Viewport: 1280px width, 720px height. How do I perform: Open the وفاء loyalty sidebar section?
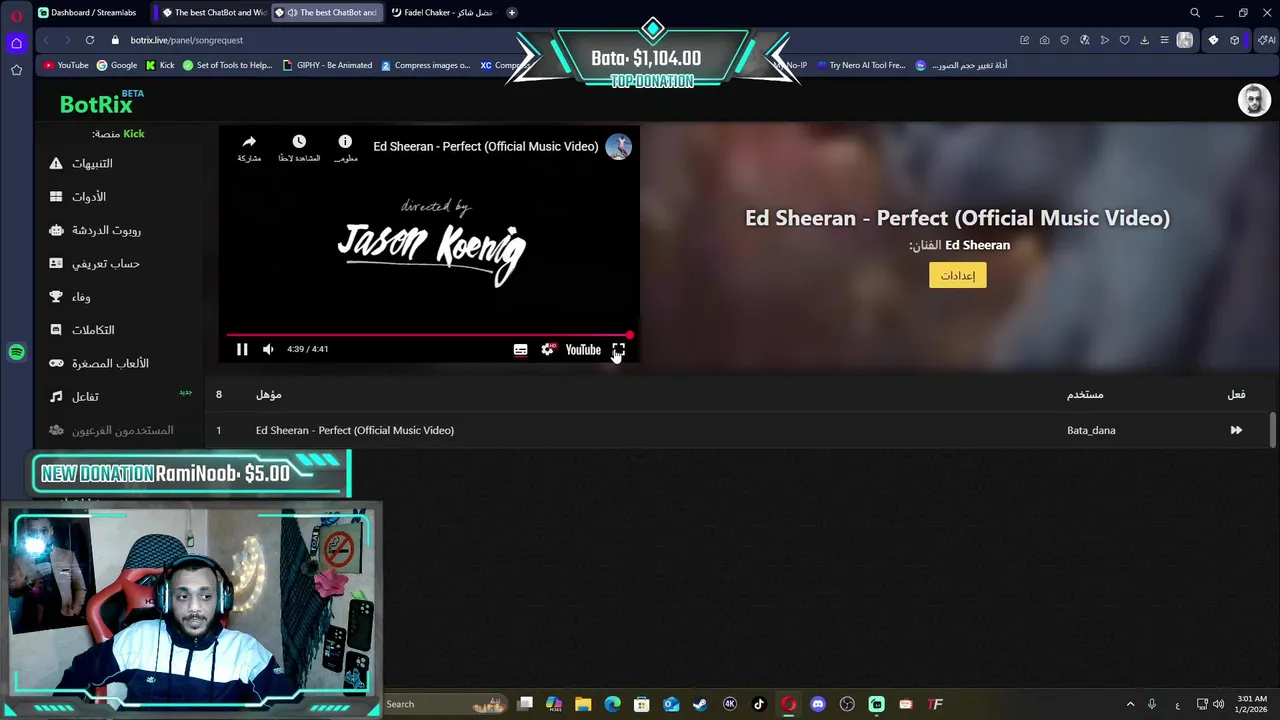pyautogui.click(x=70, y=297)
